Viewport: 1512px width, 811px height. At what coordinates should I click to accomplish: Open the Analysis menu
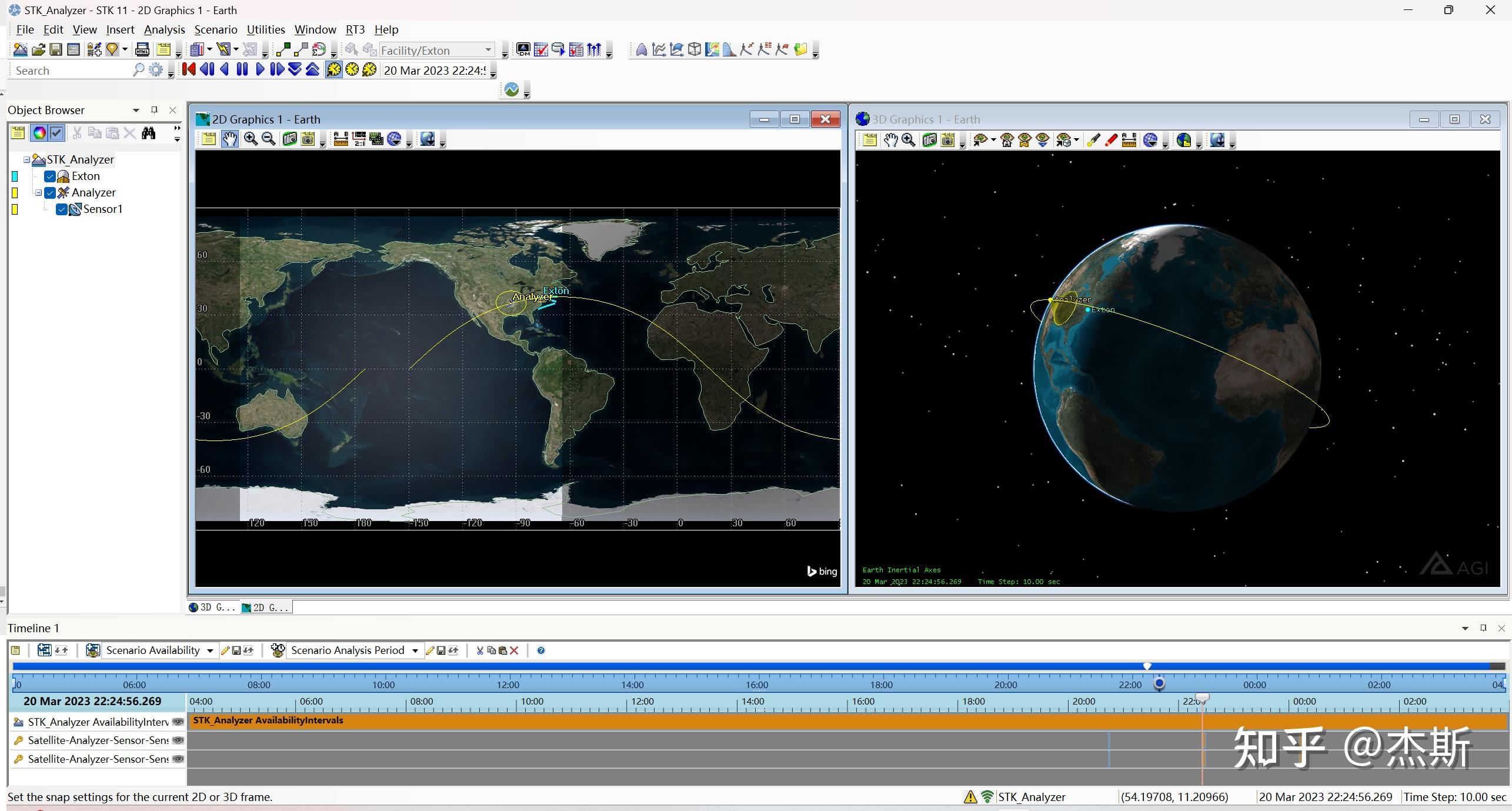[164, 29]
